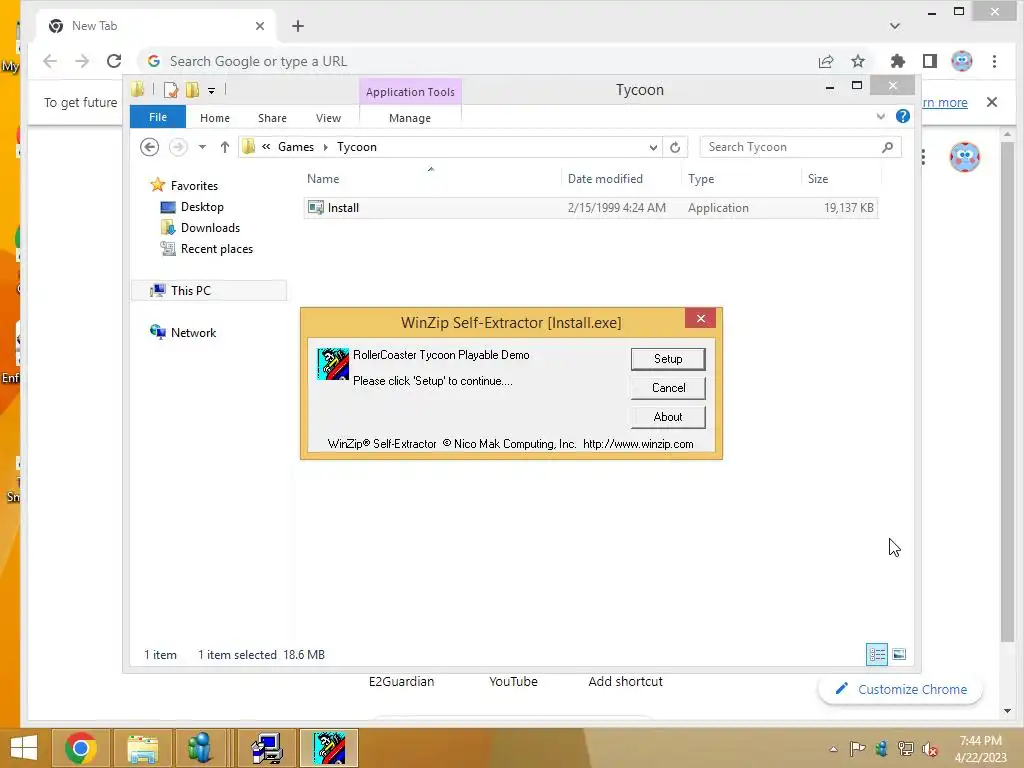The width and height of the screenshot is (1024, 768).
Task: Click the Games breadcrumb in address bar
Action: (296, 147)
